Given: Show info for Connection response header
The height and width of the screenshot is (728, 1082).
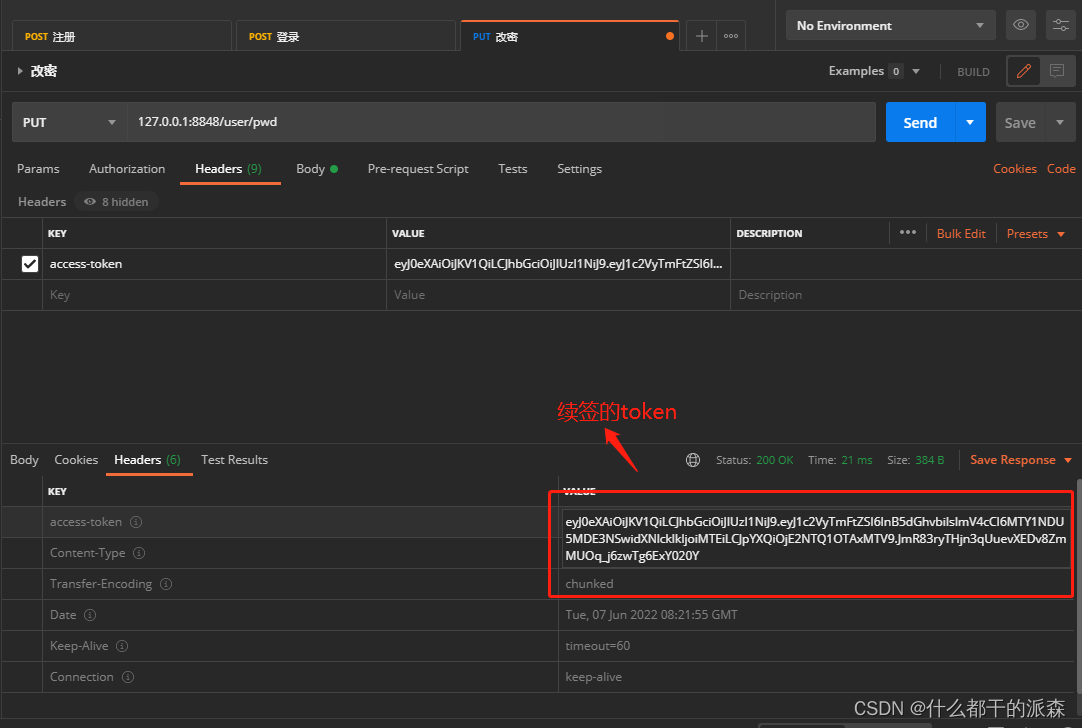Looking at the screenshot, I should 128,677.
